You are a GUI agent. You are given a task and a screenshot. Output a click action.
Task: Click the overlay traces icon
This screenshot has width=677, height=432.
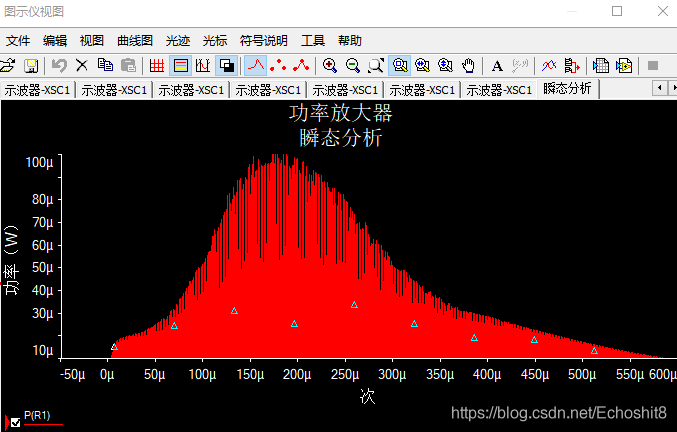(x=549, y=66)
